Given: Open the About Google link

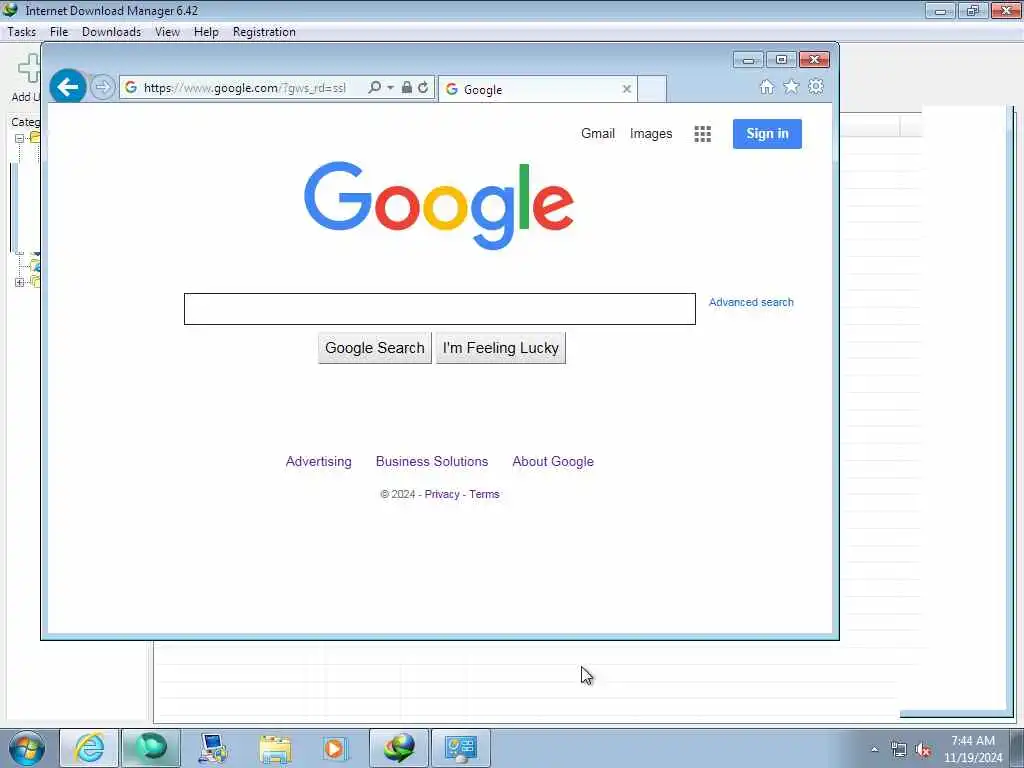Looking at the screenshot, I should pos(552,461).
